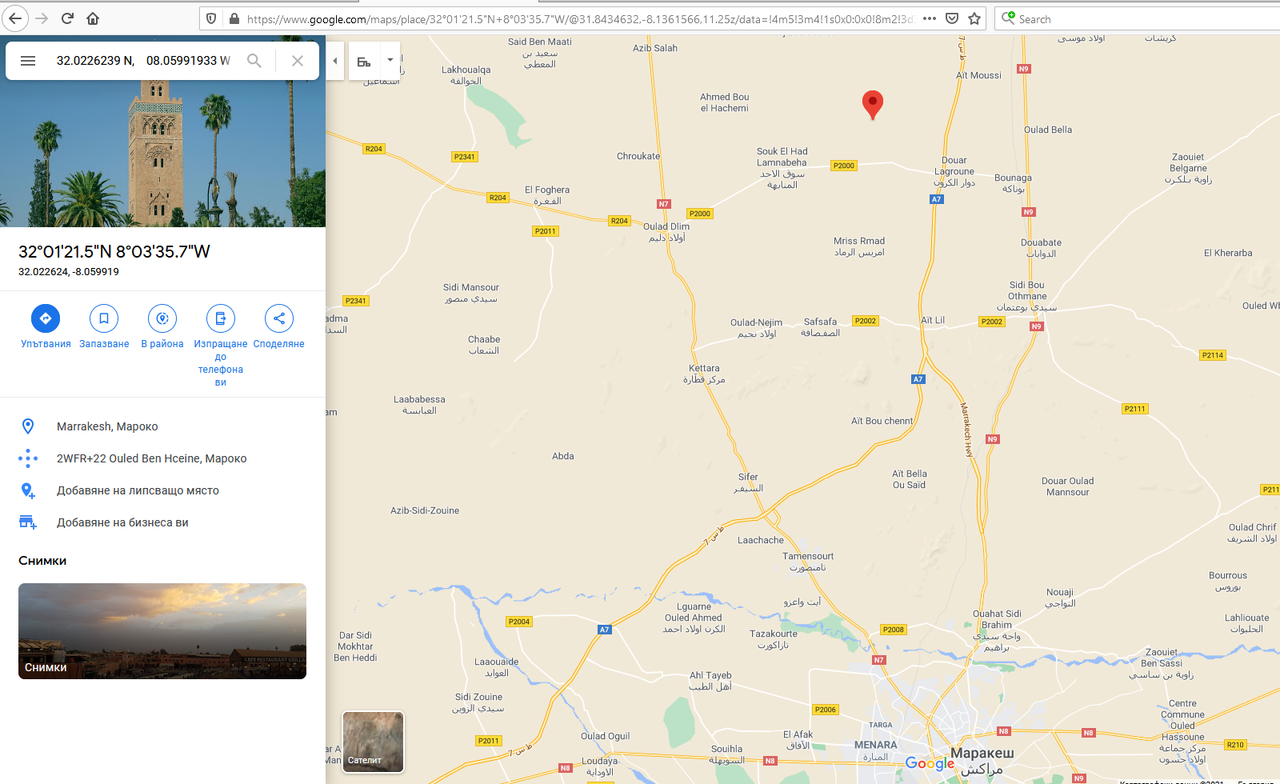Click the Маракеш city label
1280x784 pixels.
click(982, 752)
